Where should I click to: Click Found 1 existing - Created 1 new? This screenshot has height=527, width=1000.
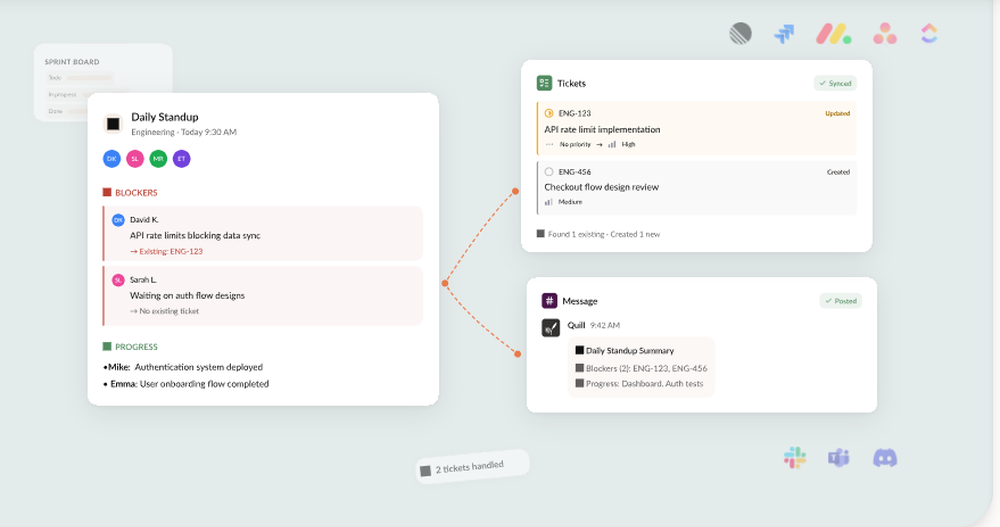click(604, 234)
